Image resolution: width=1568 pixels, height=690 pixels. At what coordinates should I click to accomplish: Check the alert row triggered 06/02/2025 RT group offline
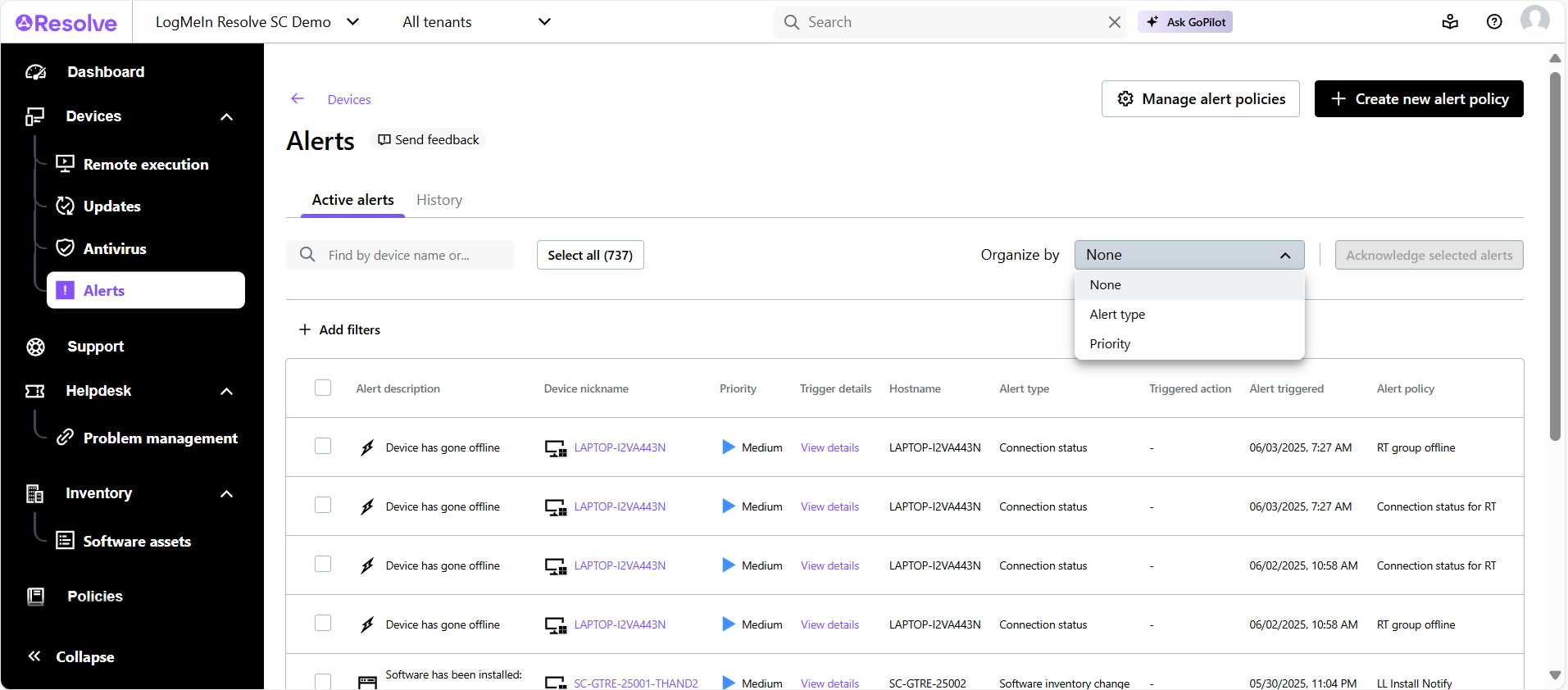[x=323, y=624]
